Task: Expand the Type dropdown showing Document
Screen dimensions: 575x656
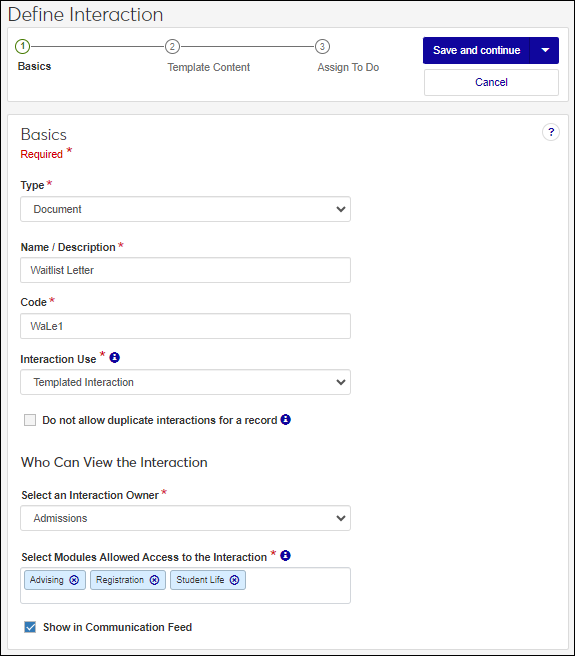Action: [x=185, y=209]
